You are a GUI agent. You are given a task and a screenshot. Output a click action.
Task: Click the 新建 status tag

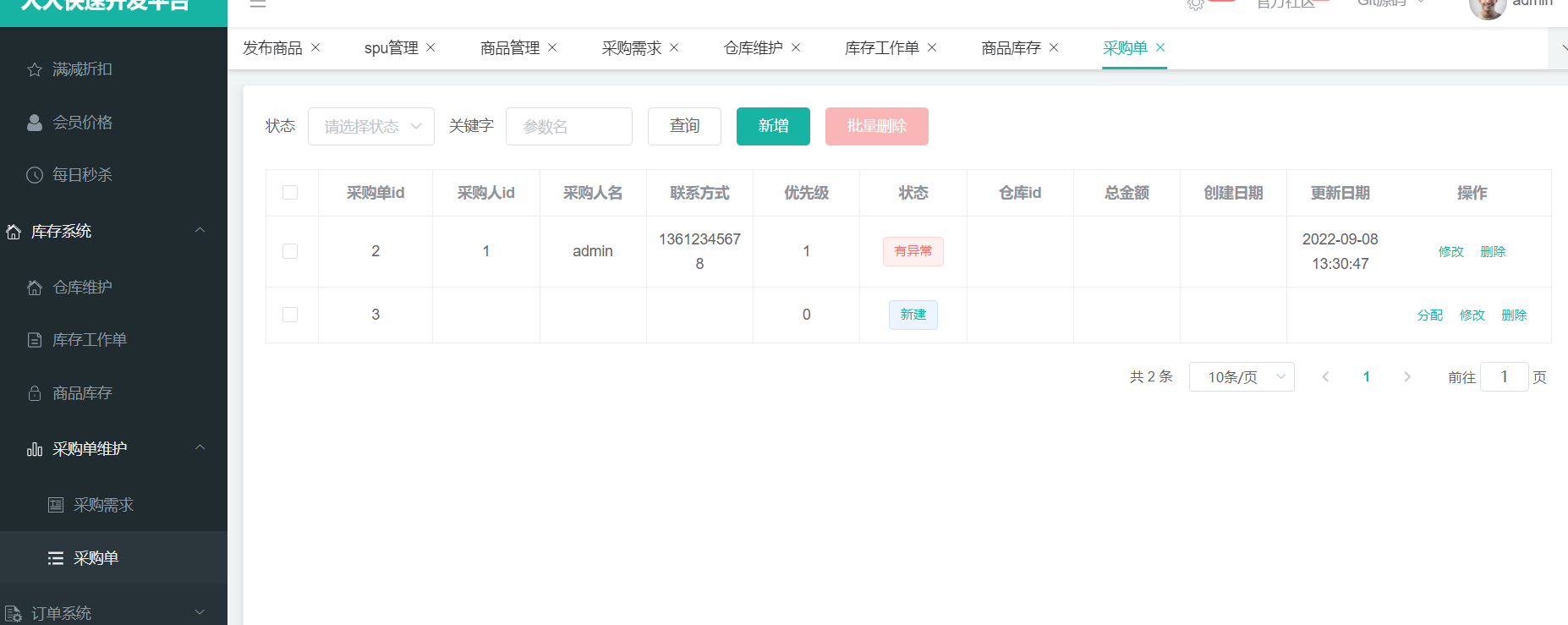(x=913, y=315)
